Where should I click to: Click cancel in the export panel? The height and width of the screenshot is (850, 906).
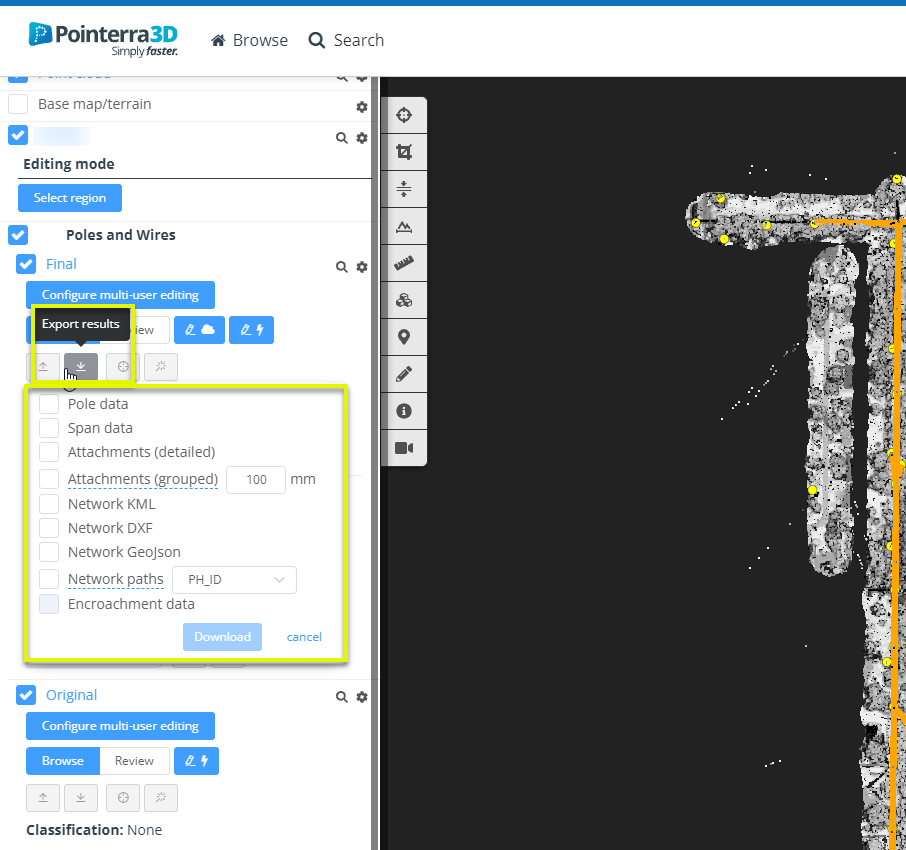coord(304,637)
